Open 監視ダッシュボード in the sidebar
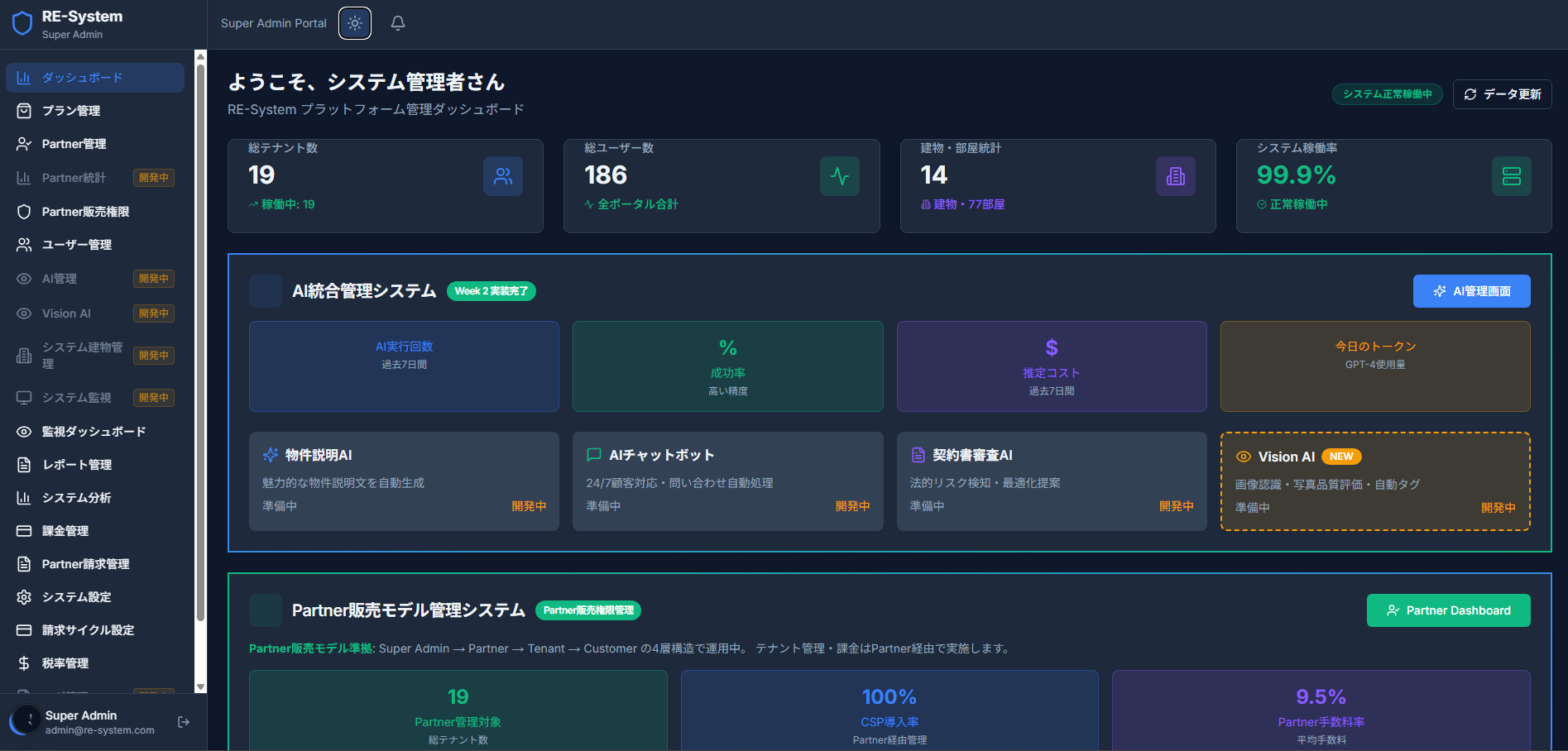This screenshot has width=1568, height=751. [95, 432]
